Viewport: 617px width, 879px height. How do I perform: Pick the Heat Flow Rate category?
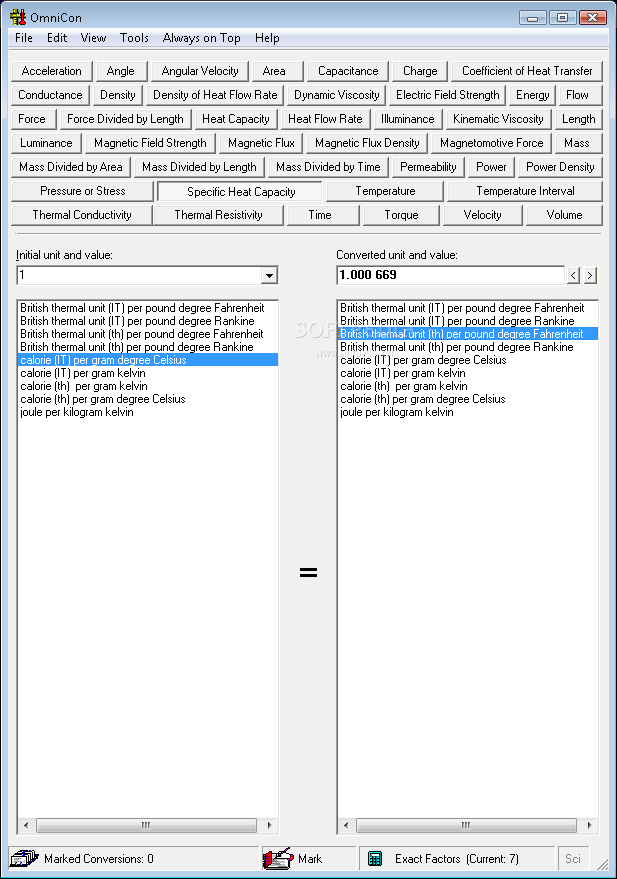point(325,119)
